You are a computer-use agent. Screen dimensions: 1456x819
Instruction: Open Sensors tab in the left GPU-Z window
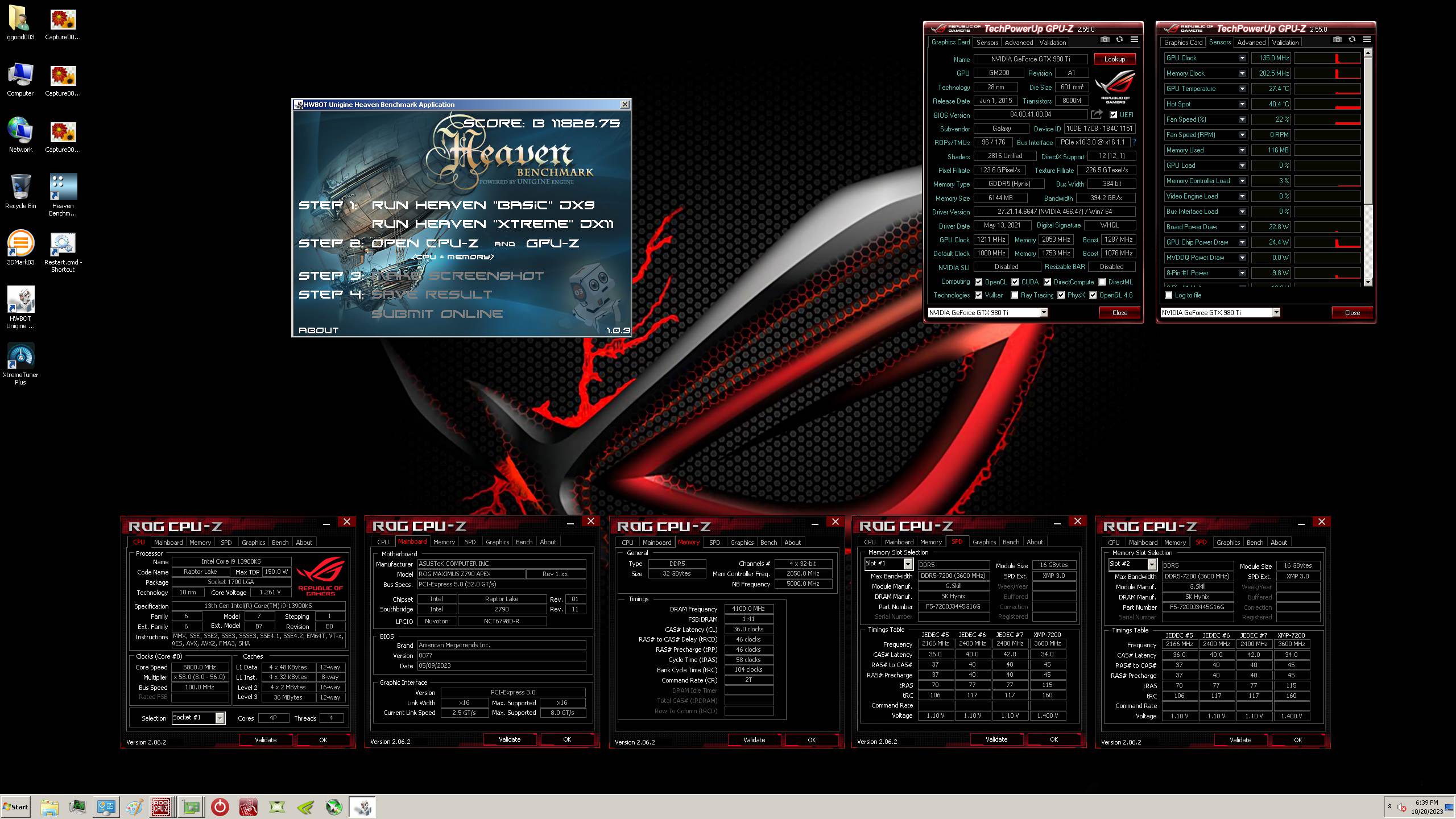point(987,43)
